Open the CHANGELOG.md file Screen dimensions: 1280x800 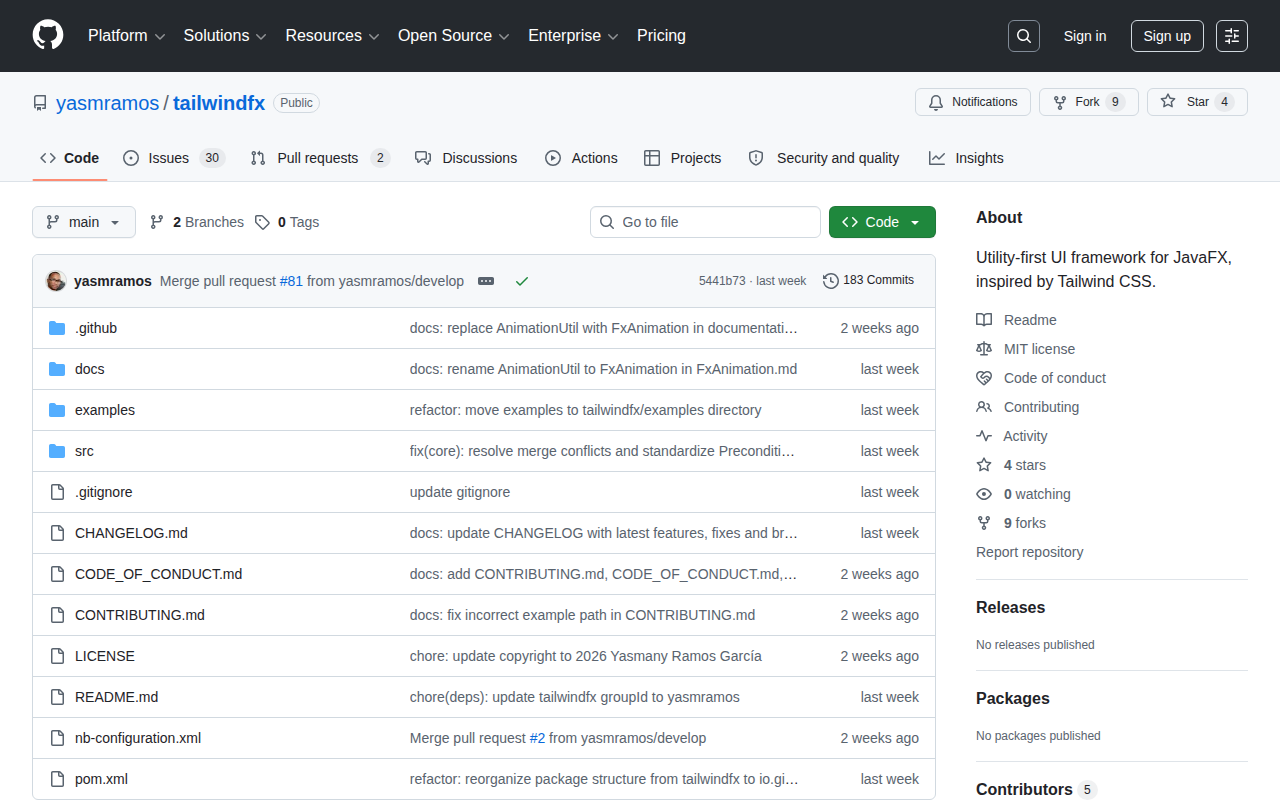[131, 533]
